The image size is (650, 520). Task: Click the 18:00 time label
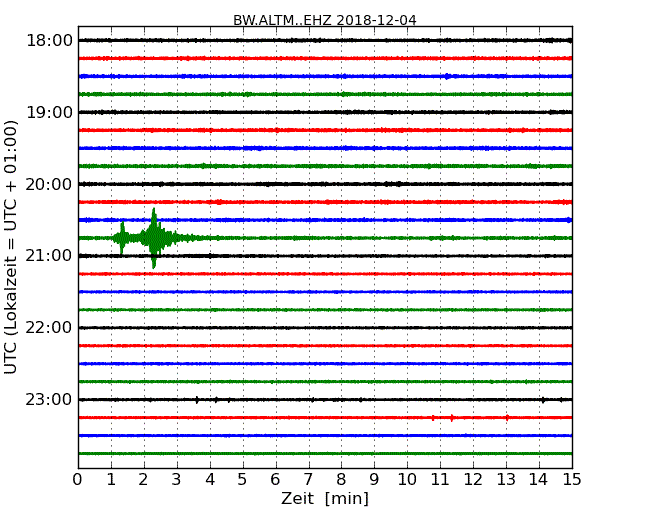point(49,41)
